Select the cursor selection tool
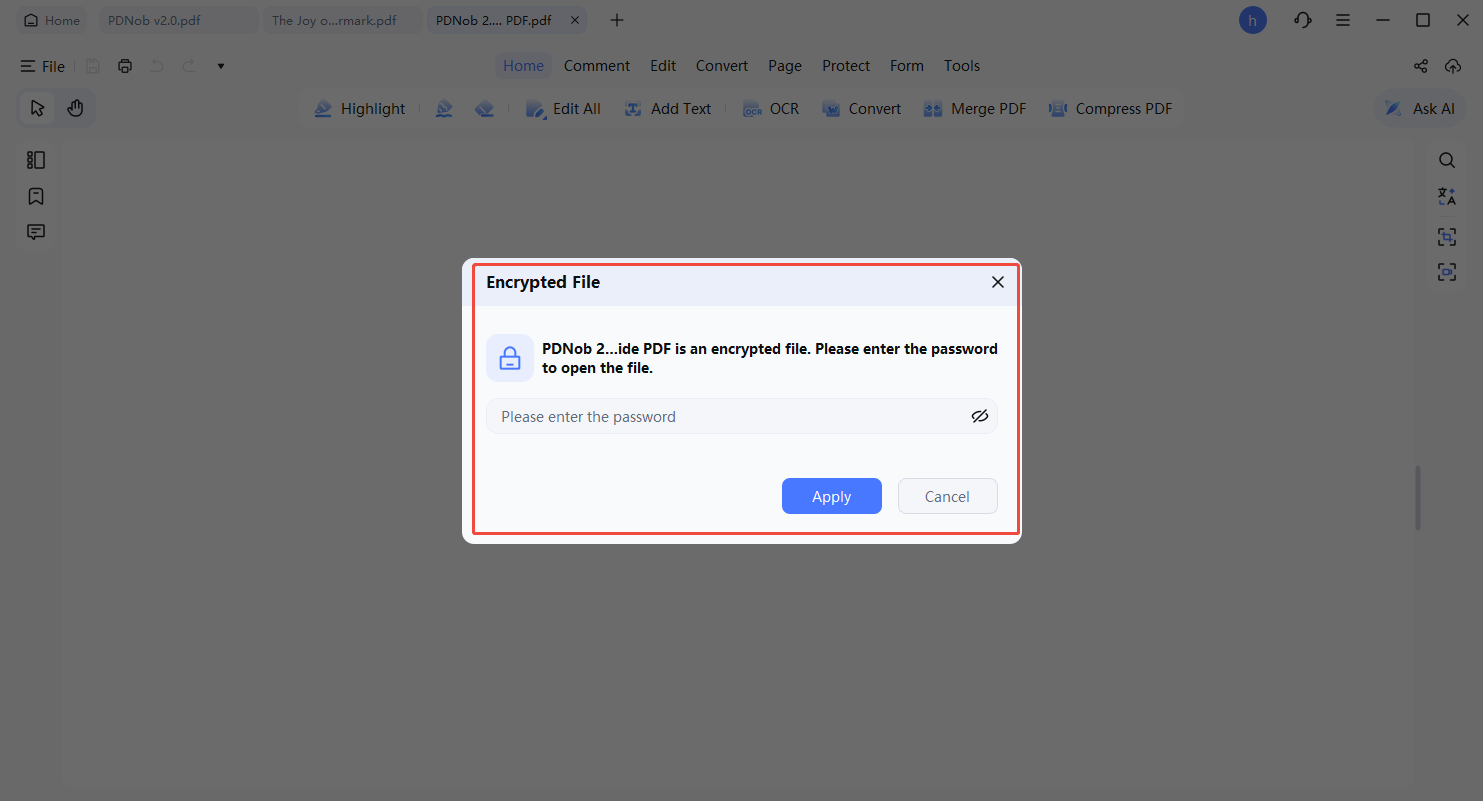This screenshot has height=801, width=1483. 36,107
